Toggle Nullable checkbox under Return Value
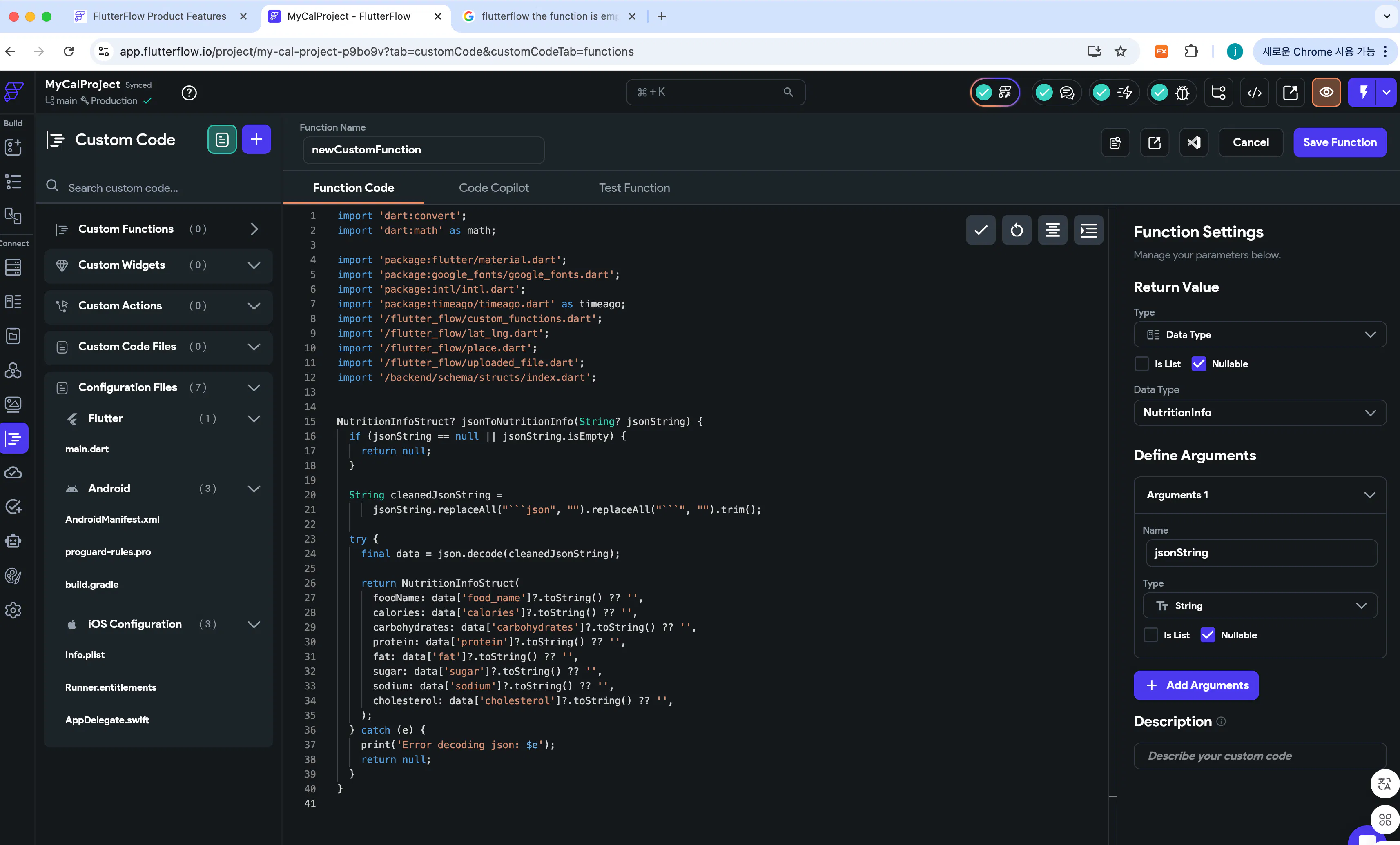Screen dimensions: 1400x845 pos(1199,364)
